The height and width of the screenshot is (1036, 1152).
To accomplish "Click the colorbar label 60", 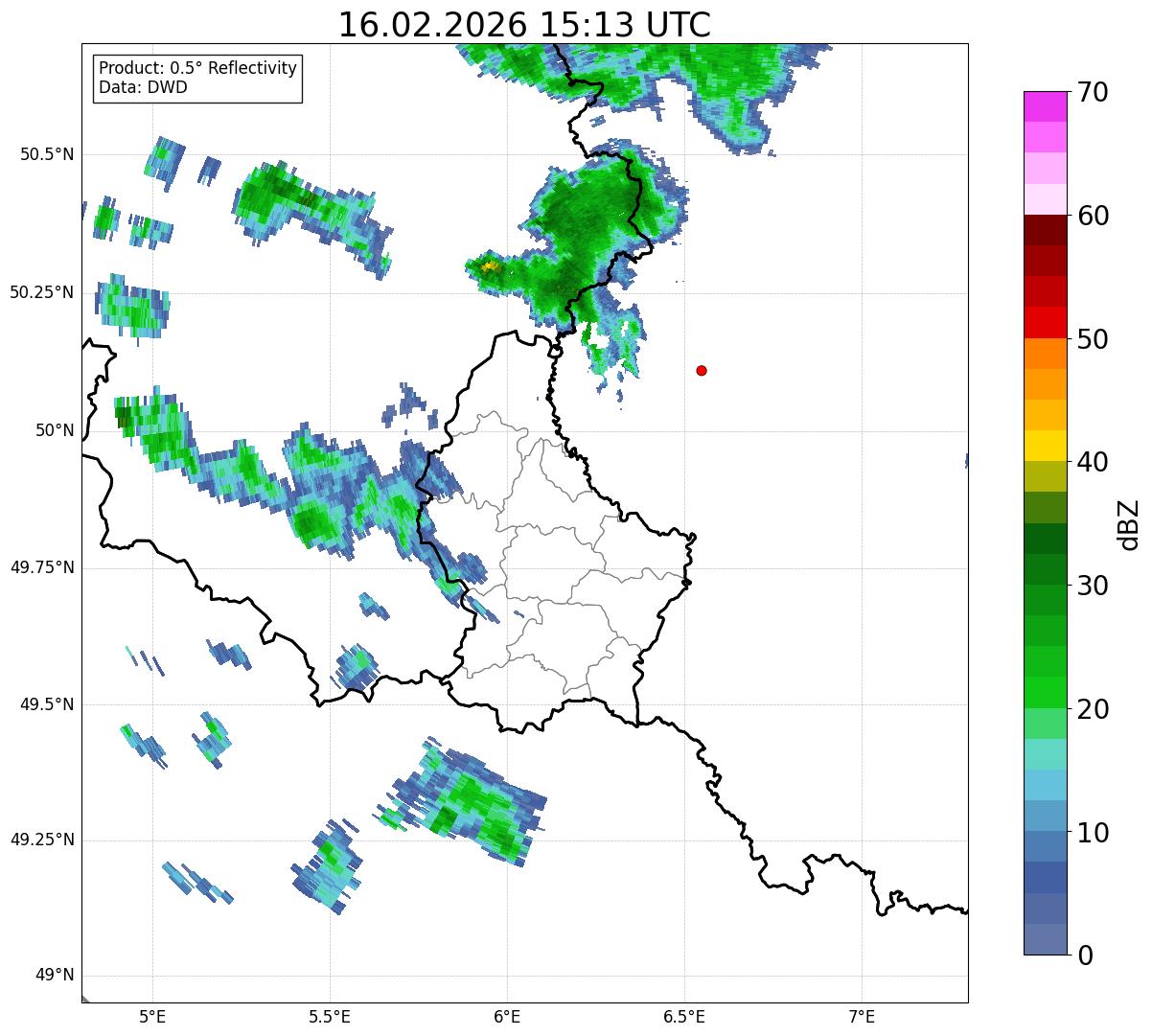I will (1093, 216).
